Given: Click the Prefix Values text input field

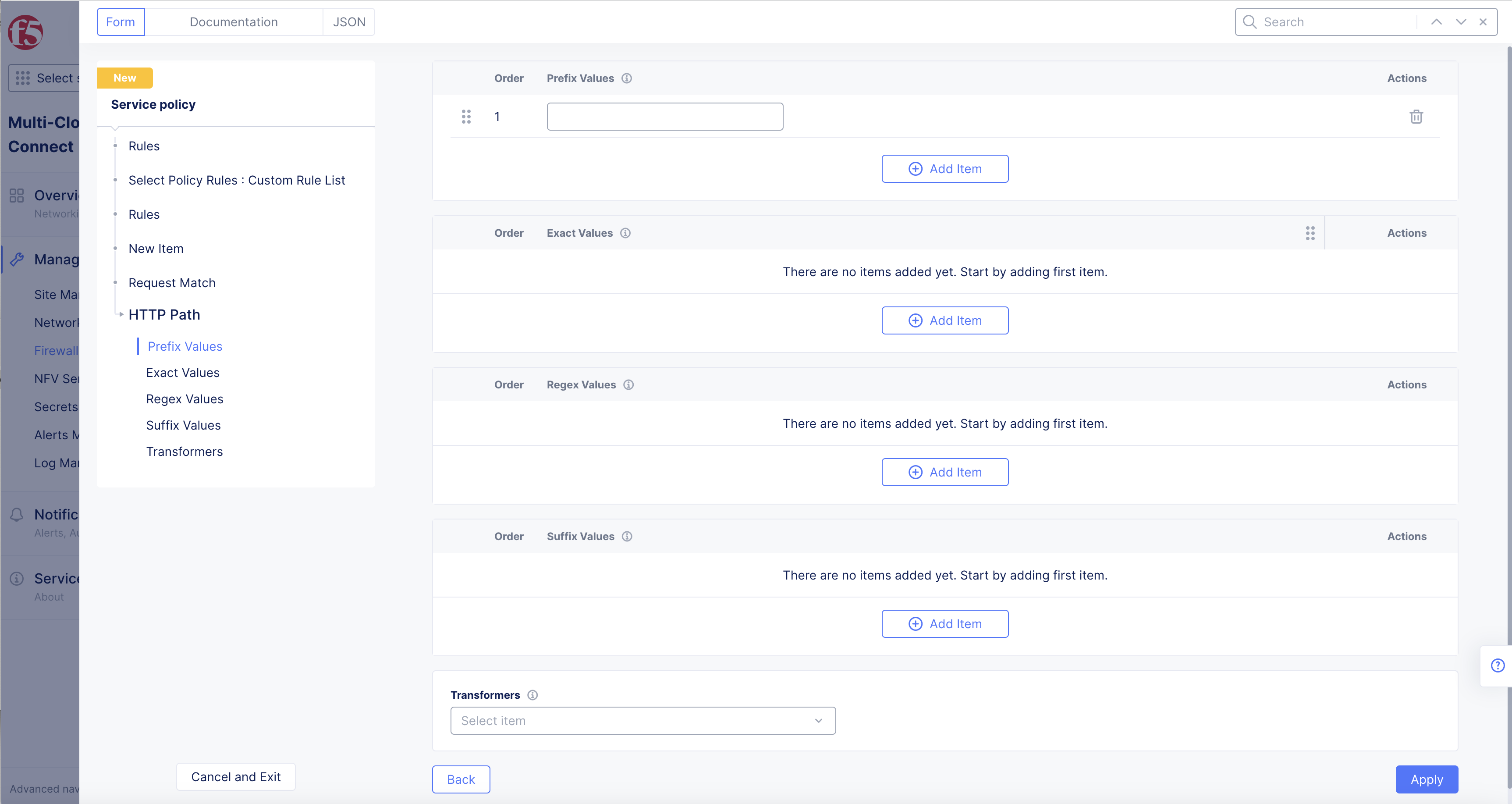Looking at the screenshot, I should coord(664,116).
